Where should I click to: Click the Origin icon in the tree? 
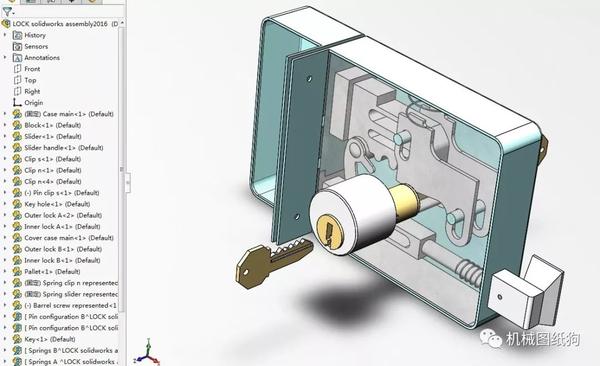coord(17,103)
